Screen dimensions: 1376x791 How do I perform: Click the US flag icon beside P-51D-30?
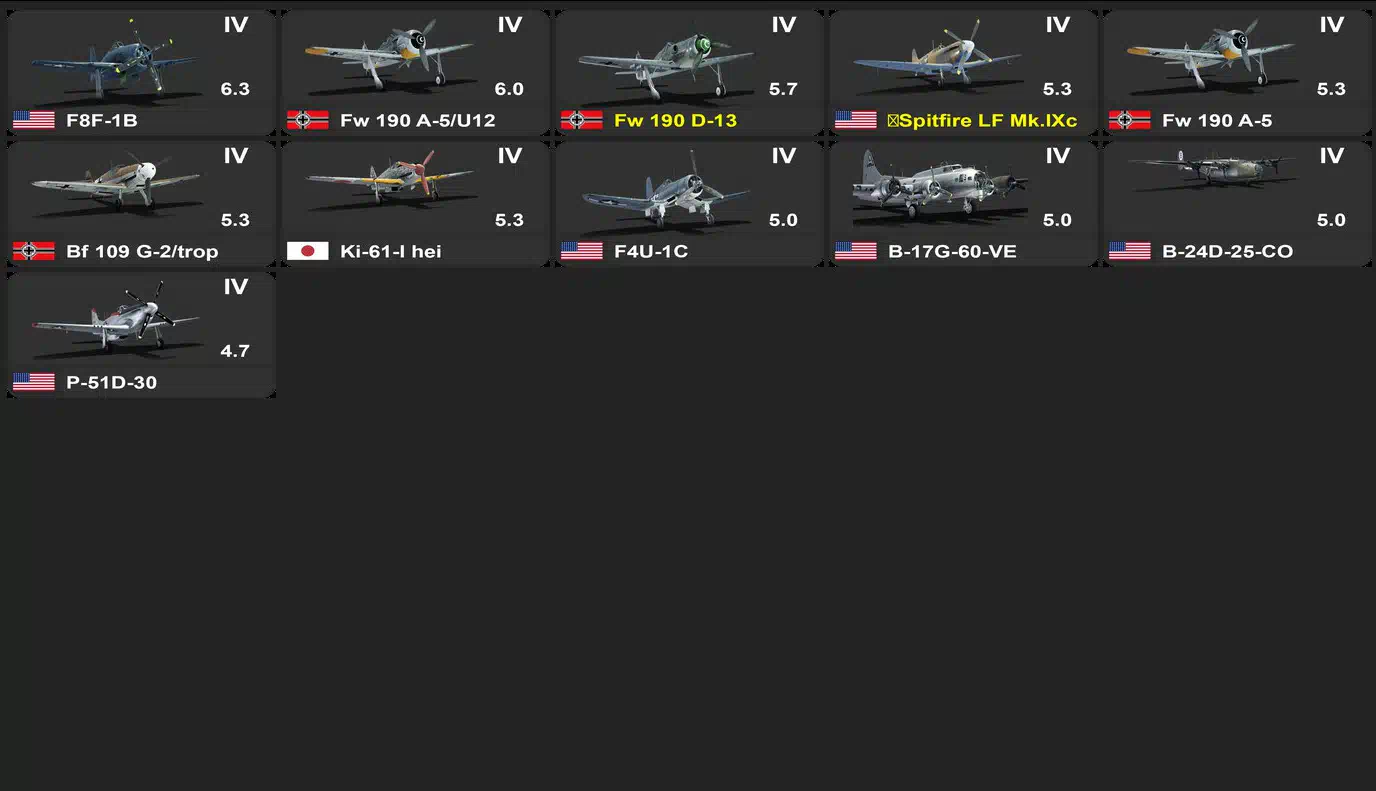pyautogui.click(x=34, y=382)
